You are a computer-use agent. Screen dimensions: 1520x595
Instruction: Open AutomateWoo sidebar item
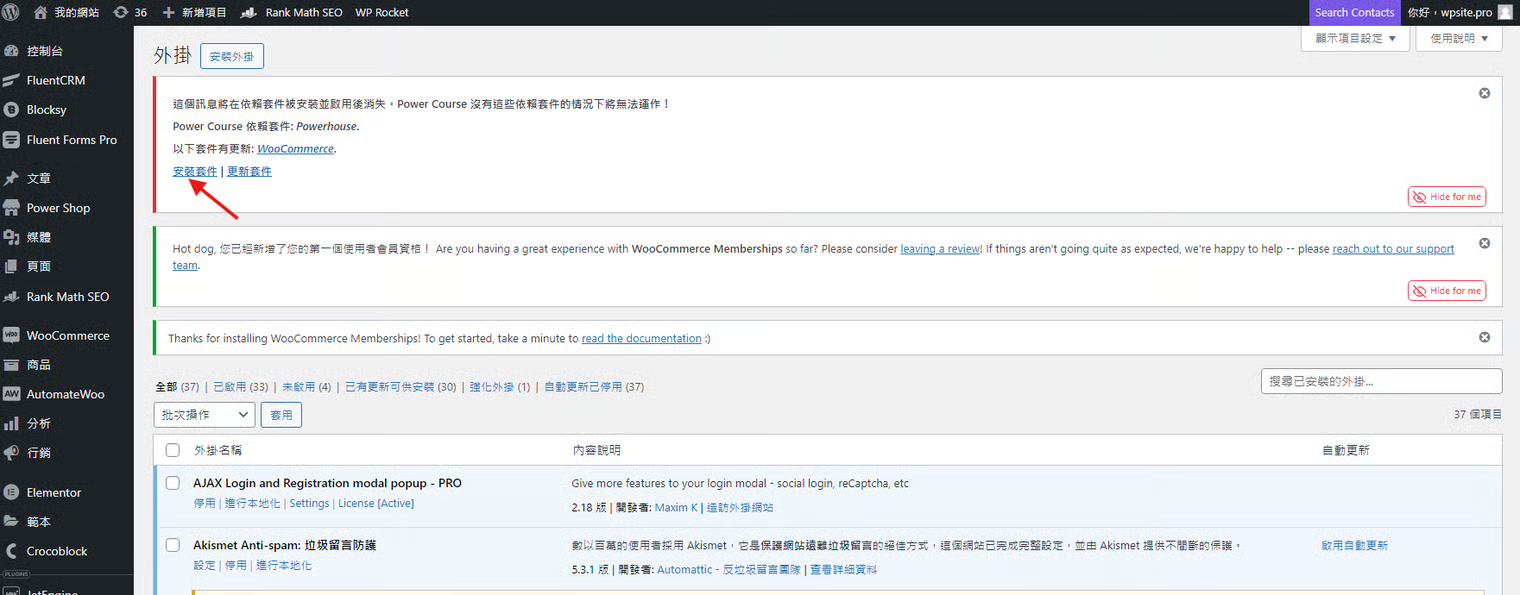click(x=66, y=394)
